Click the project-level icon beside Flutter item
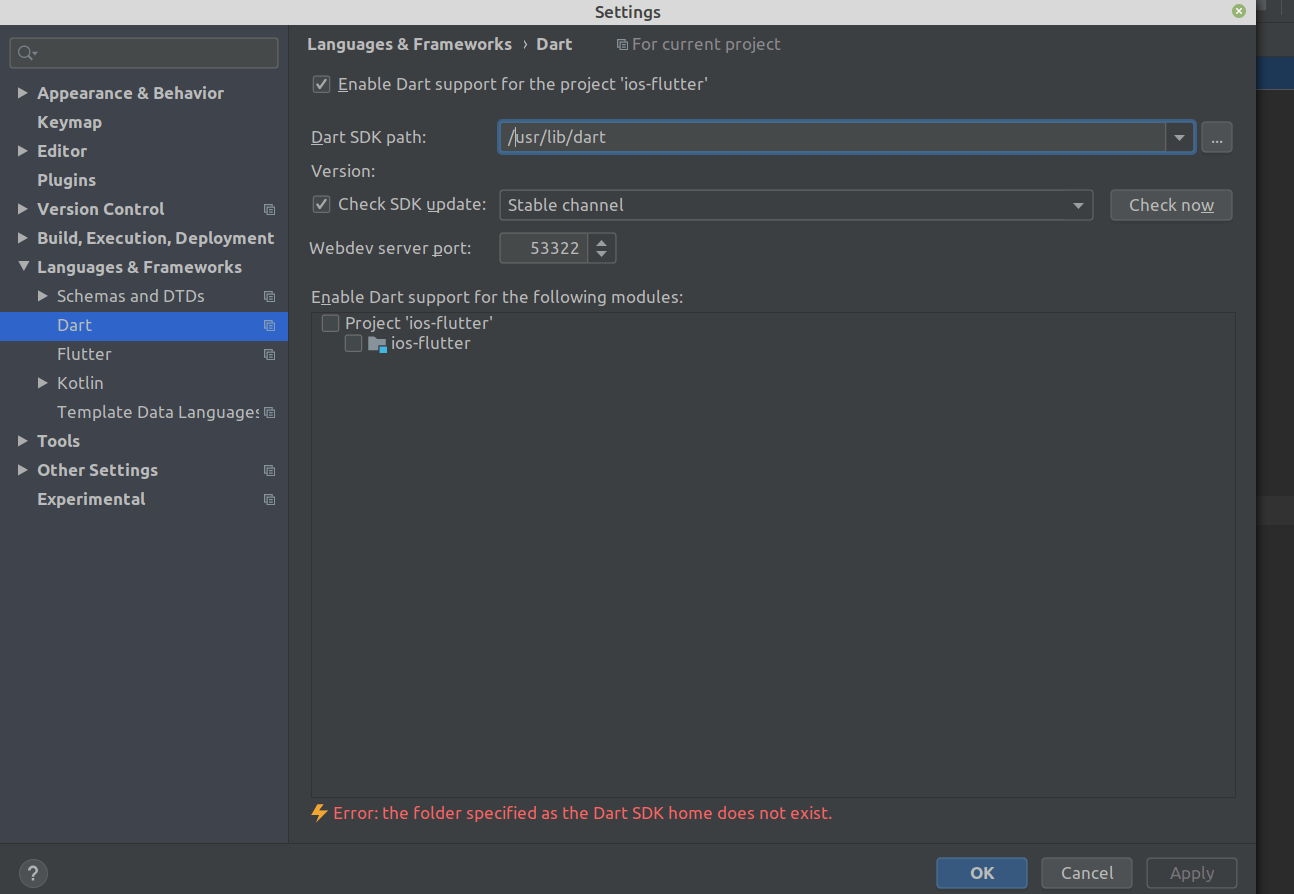 tap(269, 355)
